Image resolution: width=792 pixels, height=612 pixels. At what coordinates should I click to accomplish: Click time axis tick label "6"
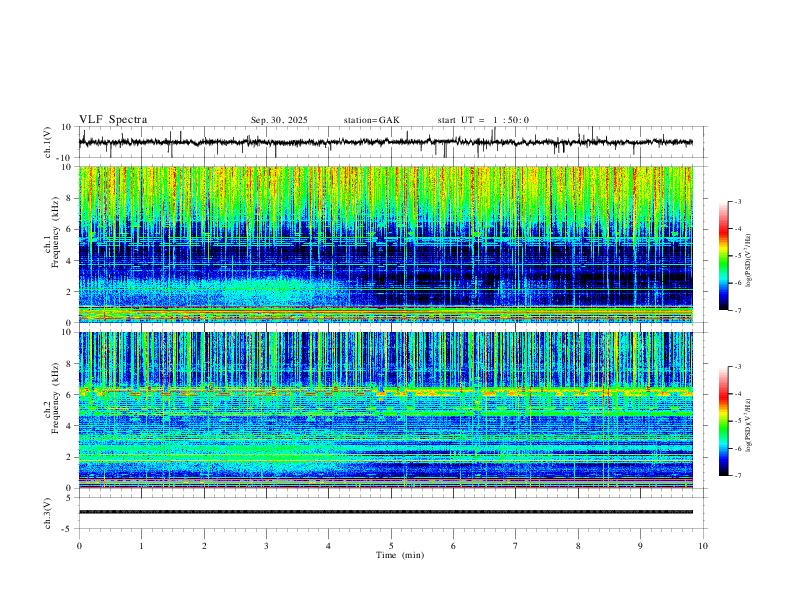tap(453, 546)
